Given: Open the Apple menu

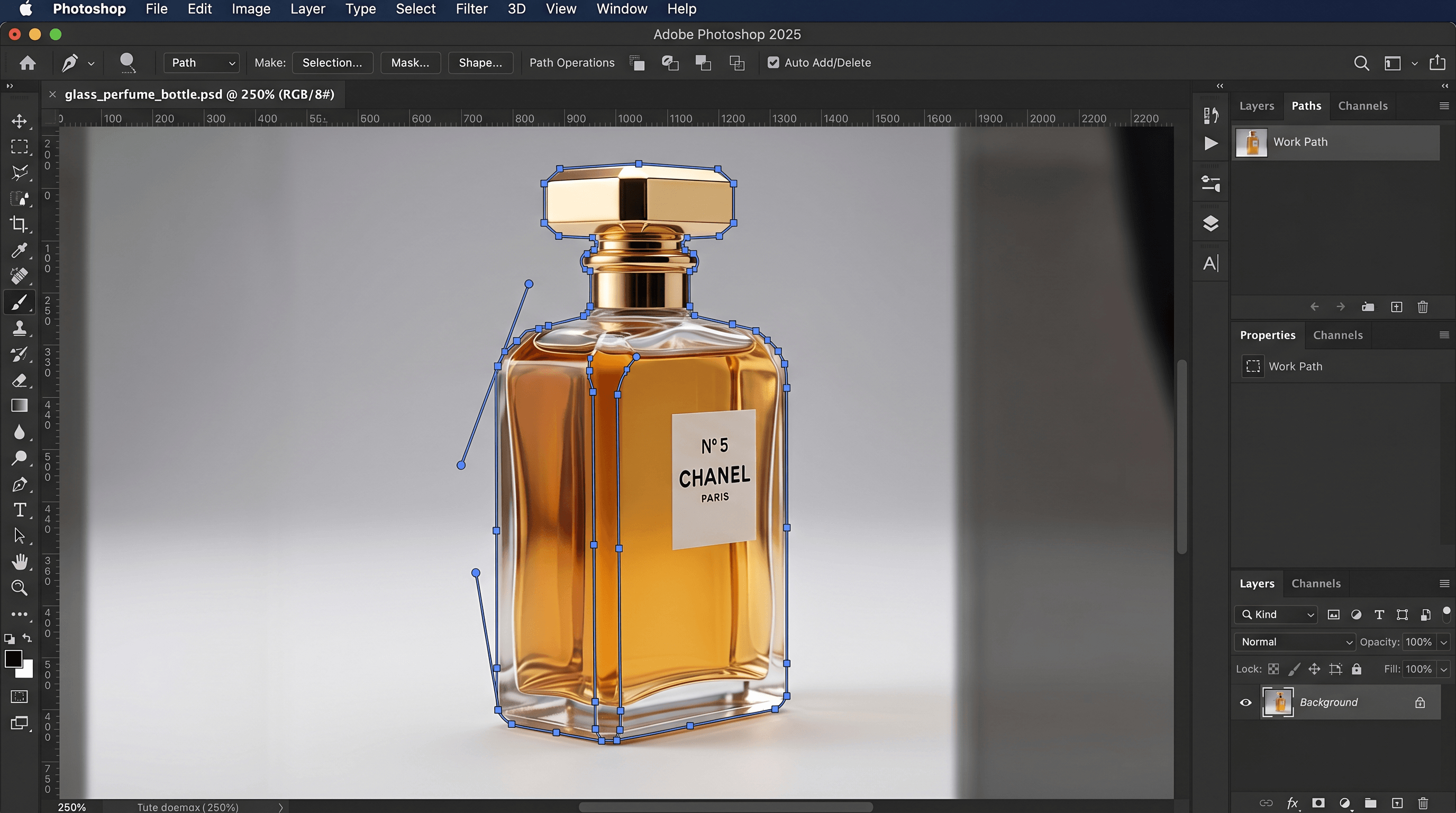Looking at the screenshot, I should [25, 9].
